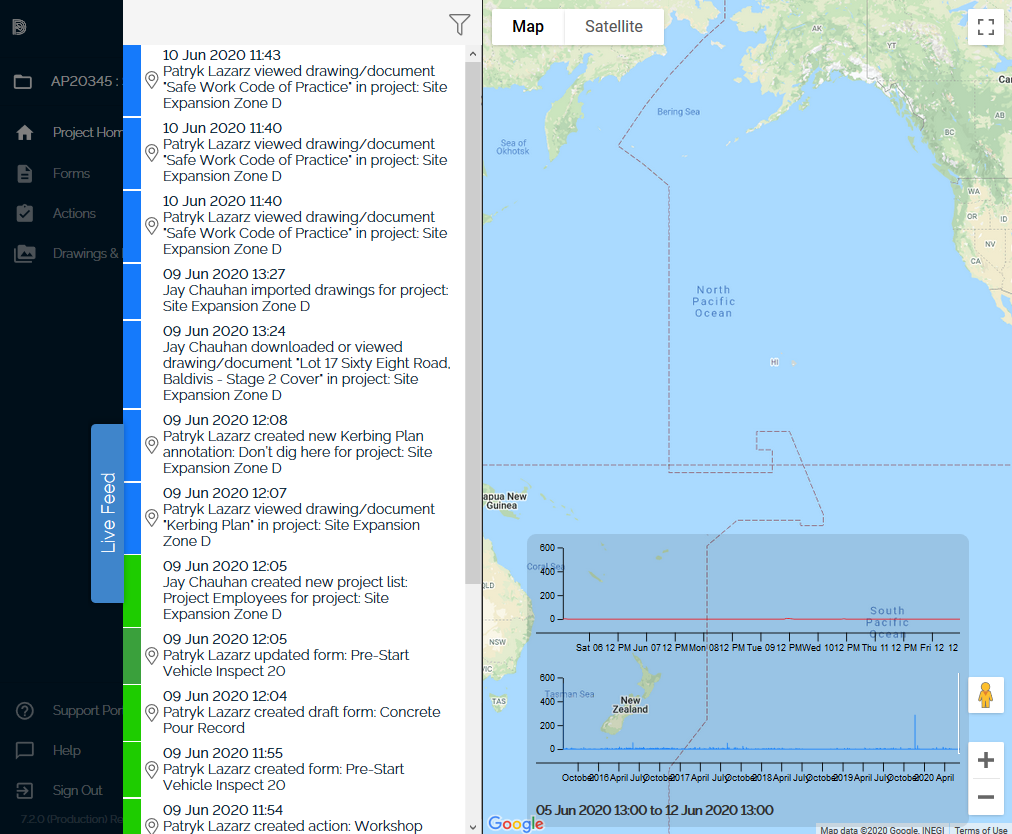Image resolution: width=1012 pixels, height=834 pixels.
Task: Click the feed scrollbar thumb
Action: click(x=472, y=323)
